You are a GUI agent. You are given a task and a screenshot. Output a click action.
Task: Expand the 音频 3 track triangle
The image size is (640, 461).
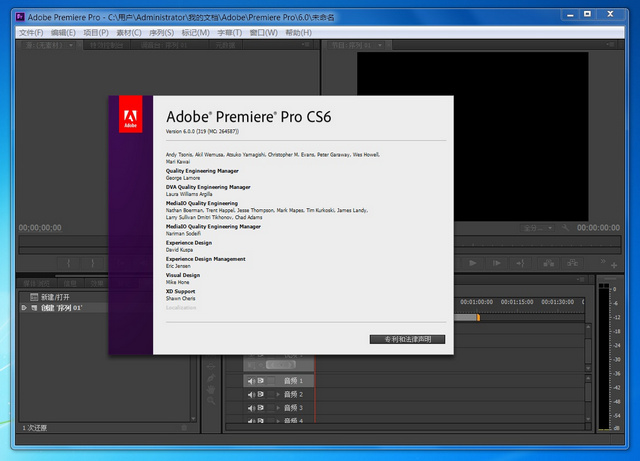[277, 408]
